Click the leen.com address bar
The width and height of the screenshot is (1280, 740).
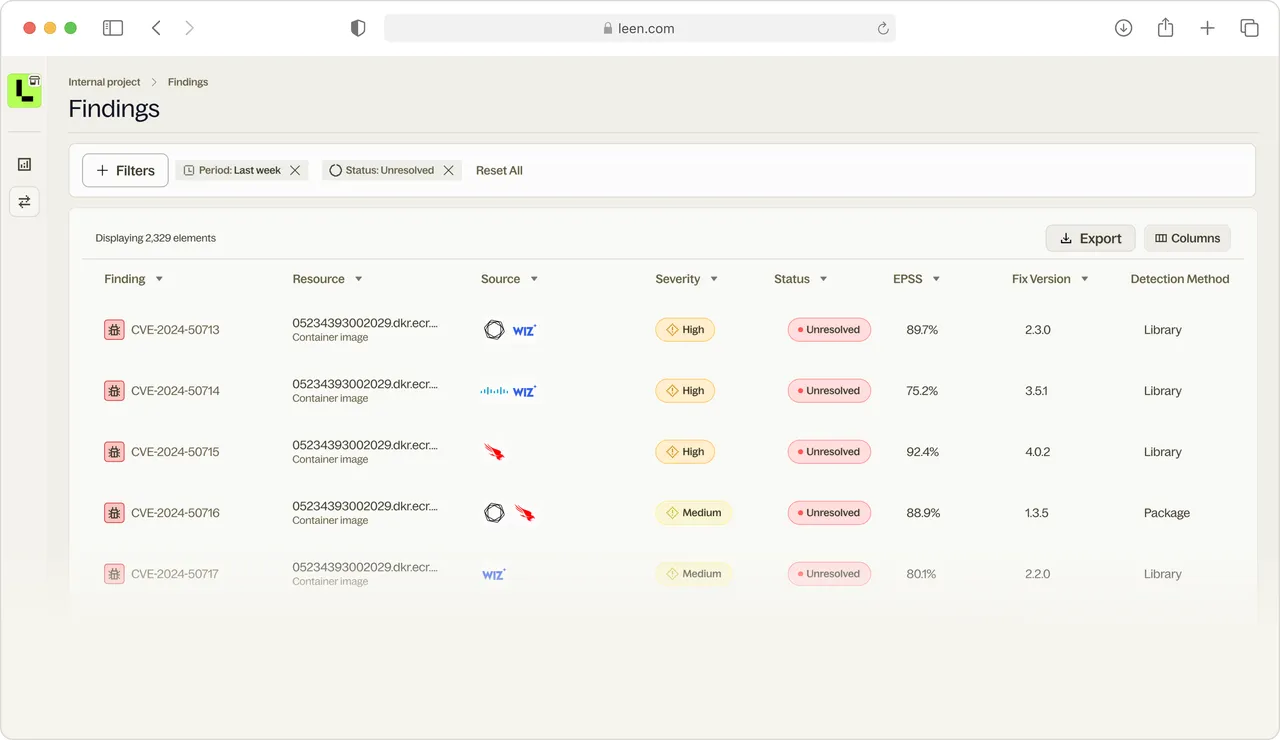[639, 28]
